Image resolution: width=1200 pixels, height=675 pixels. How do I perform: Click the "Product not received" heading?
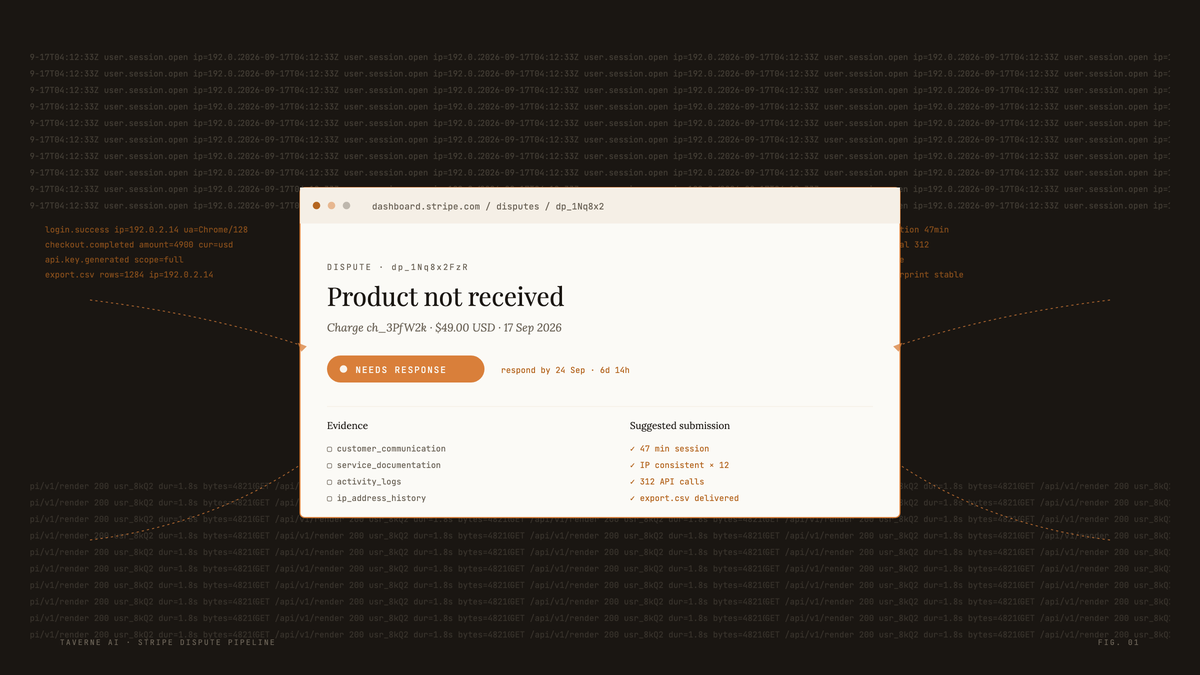pyautogui.click(x=445, y=297)
